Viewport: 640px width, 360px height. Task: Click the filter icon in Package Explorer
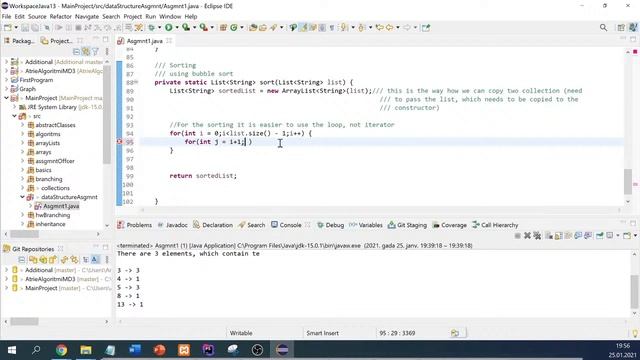click(96, 52)
